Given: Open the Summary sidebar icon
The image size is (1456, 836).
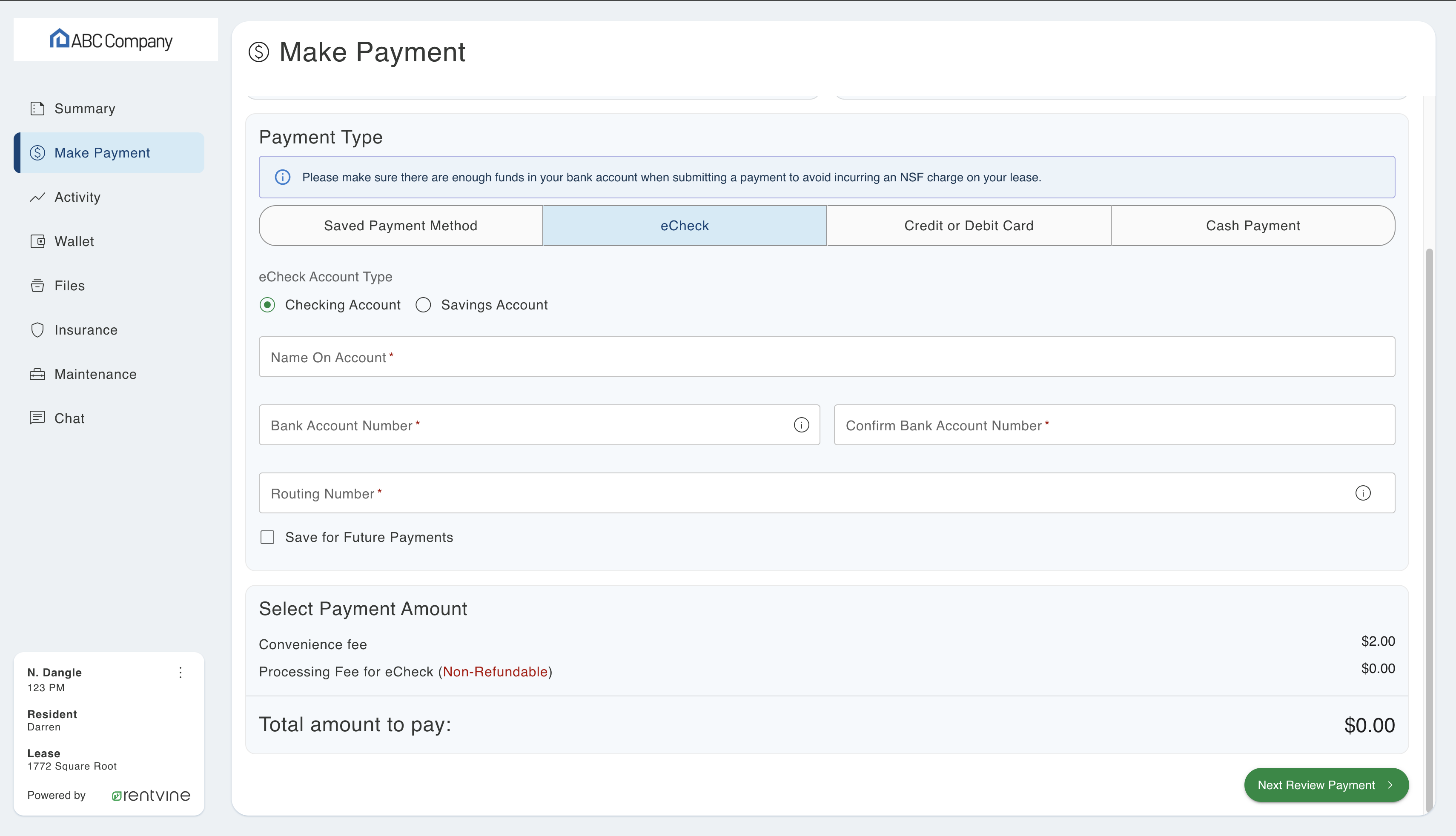Looking at the screenshot, I should pyautogui.click(x=37, y=108).
